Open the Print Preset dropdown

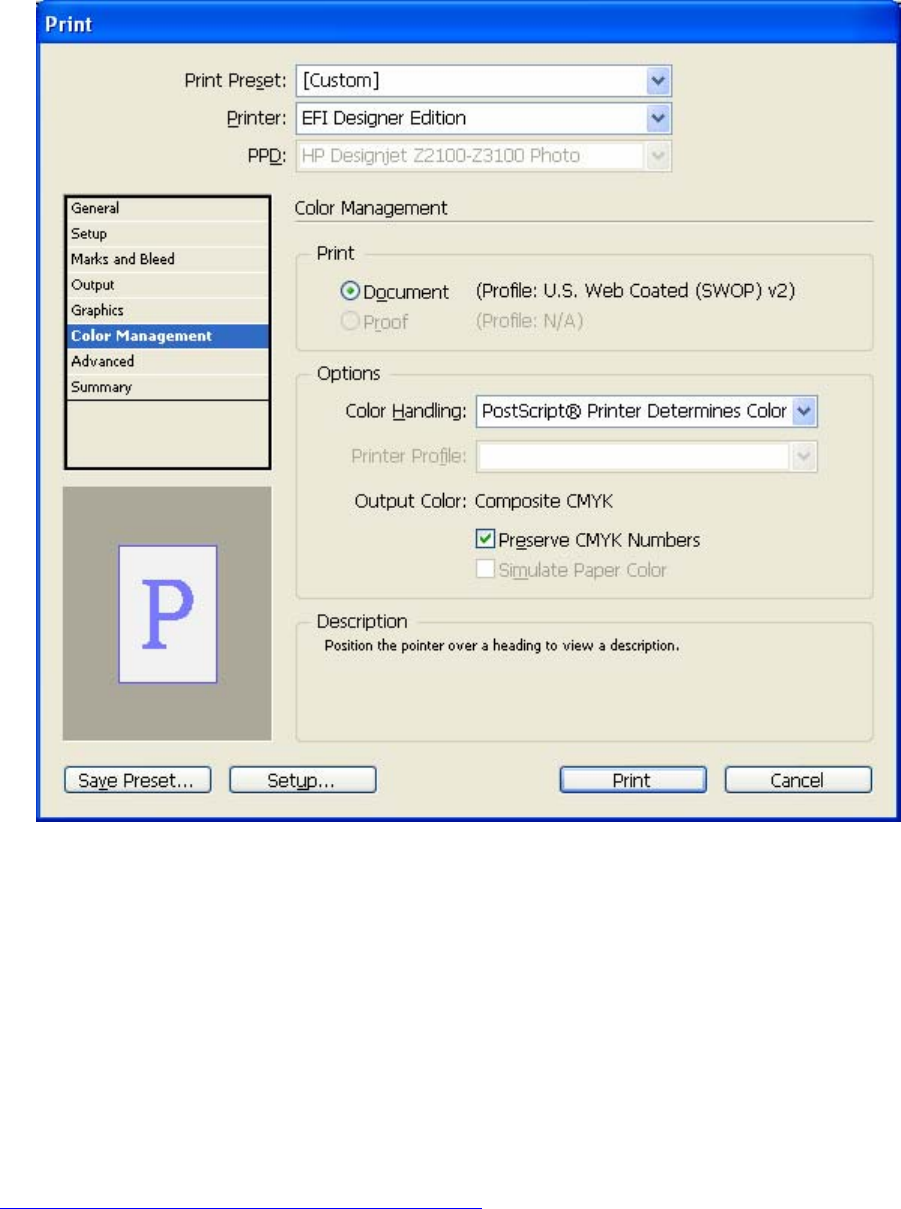click(x=656, y=79)
